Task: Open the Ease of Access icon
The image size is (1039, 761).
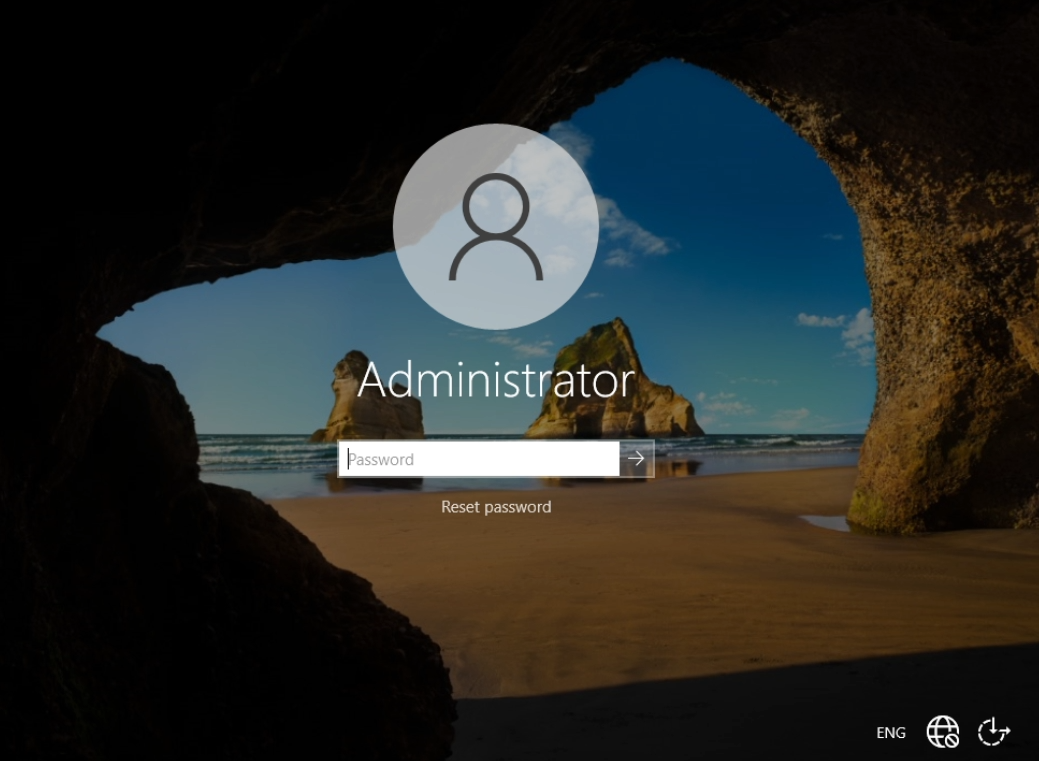Action: tap(993, 732)
